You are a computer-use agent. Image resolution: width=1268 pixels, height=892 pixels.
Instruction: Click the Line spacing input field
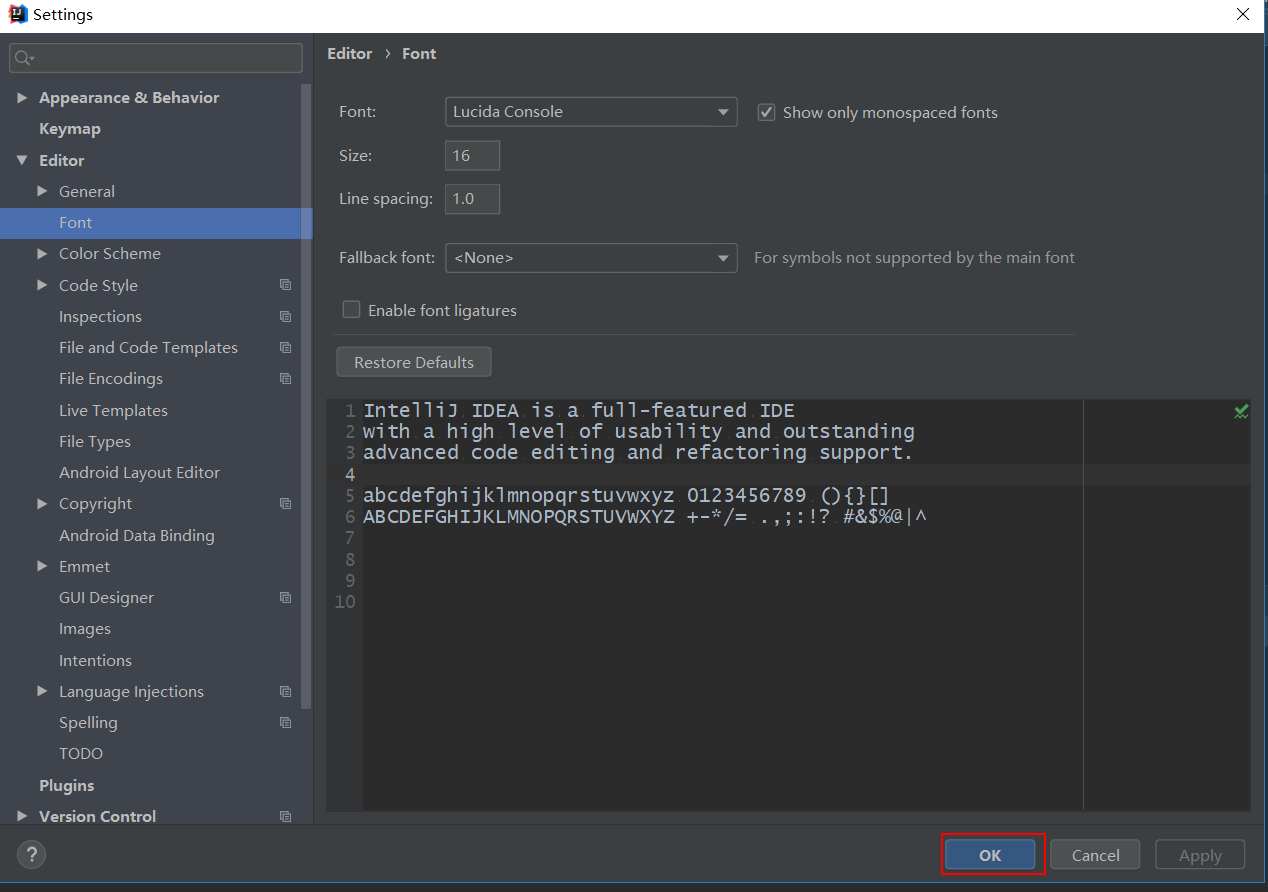[472, 199]
